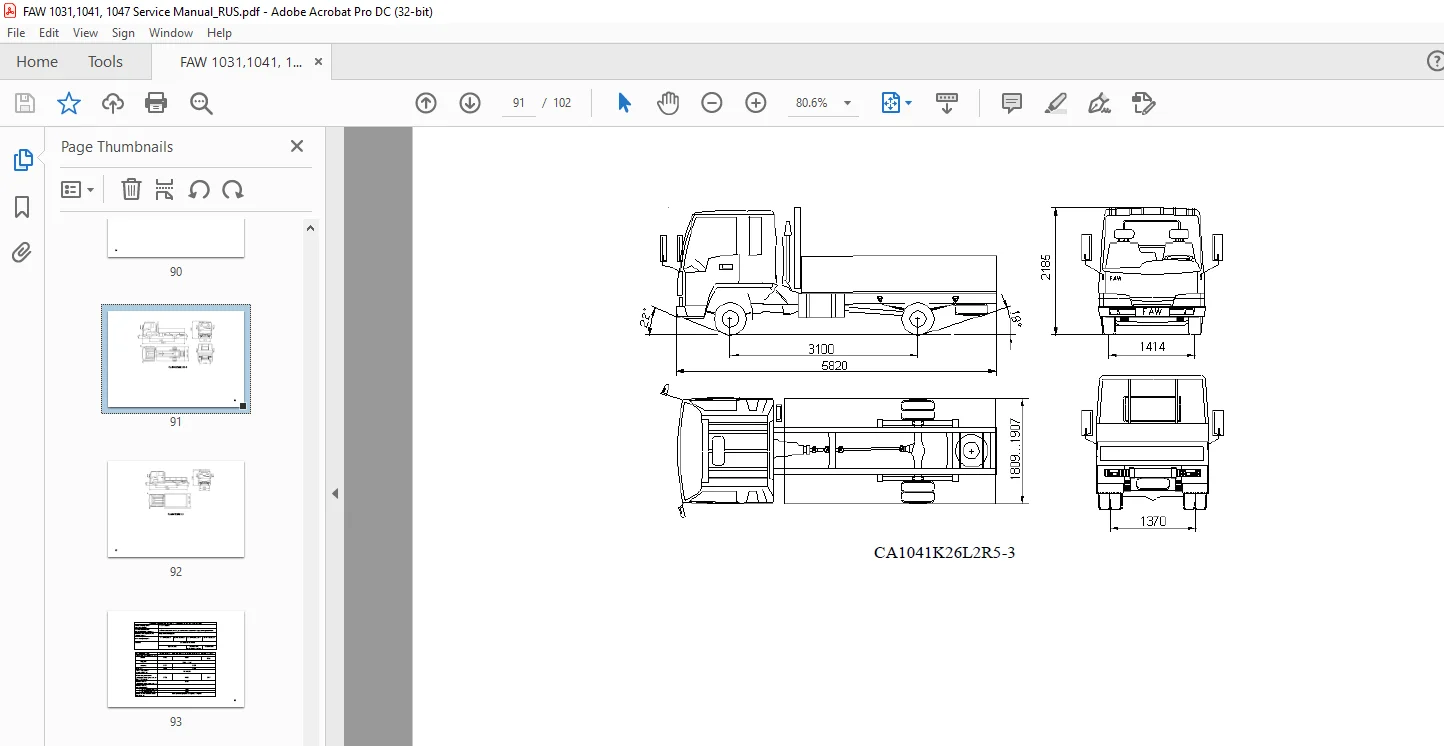Select page 92 thumbnail
Image resolution: width=1444 pixels, height=746 pixels.
[x=176, y=509]
